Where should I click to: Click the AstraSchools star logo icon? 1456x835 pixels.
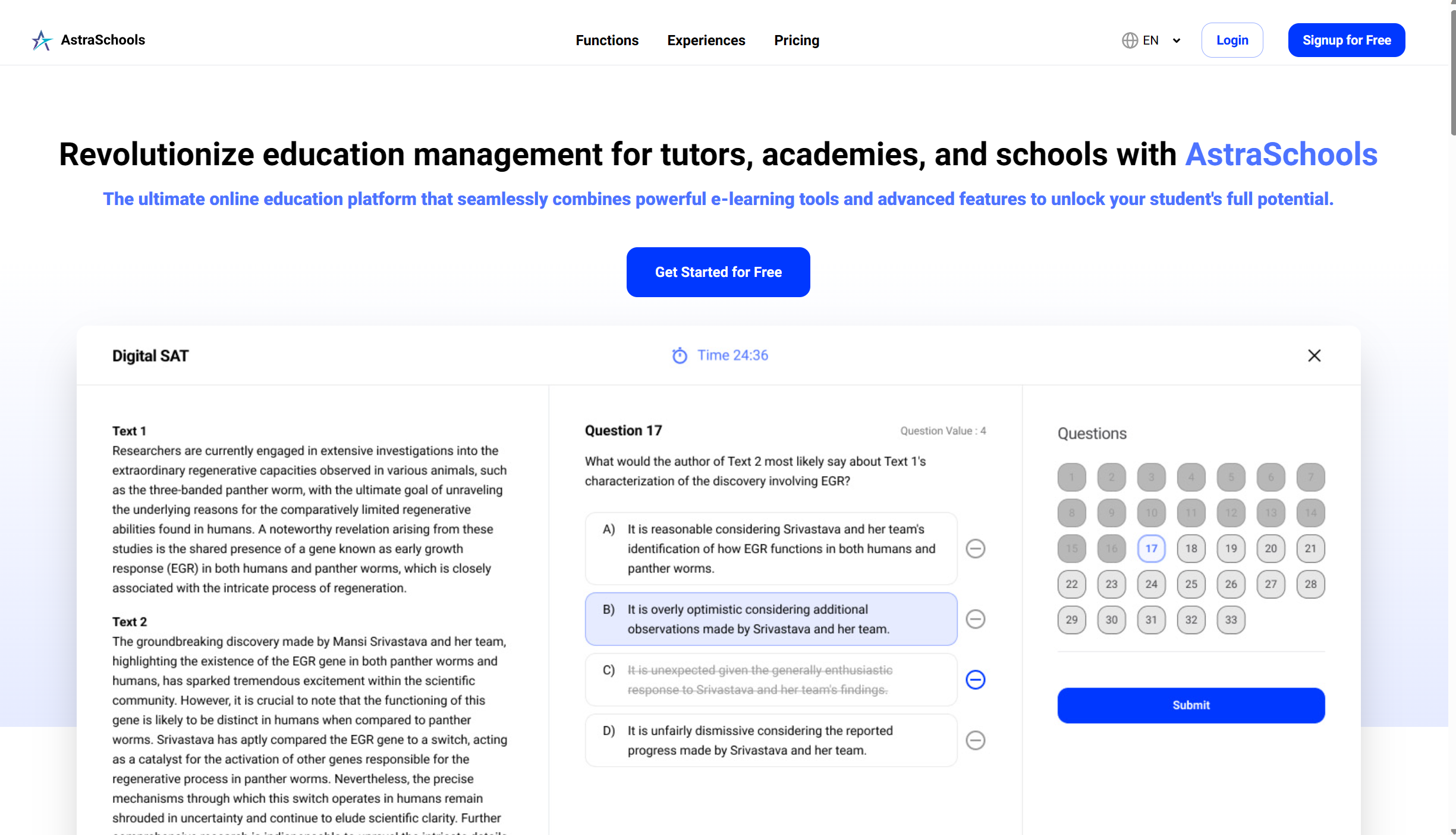click(42, 40)
